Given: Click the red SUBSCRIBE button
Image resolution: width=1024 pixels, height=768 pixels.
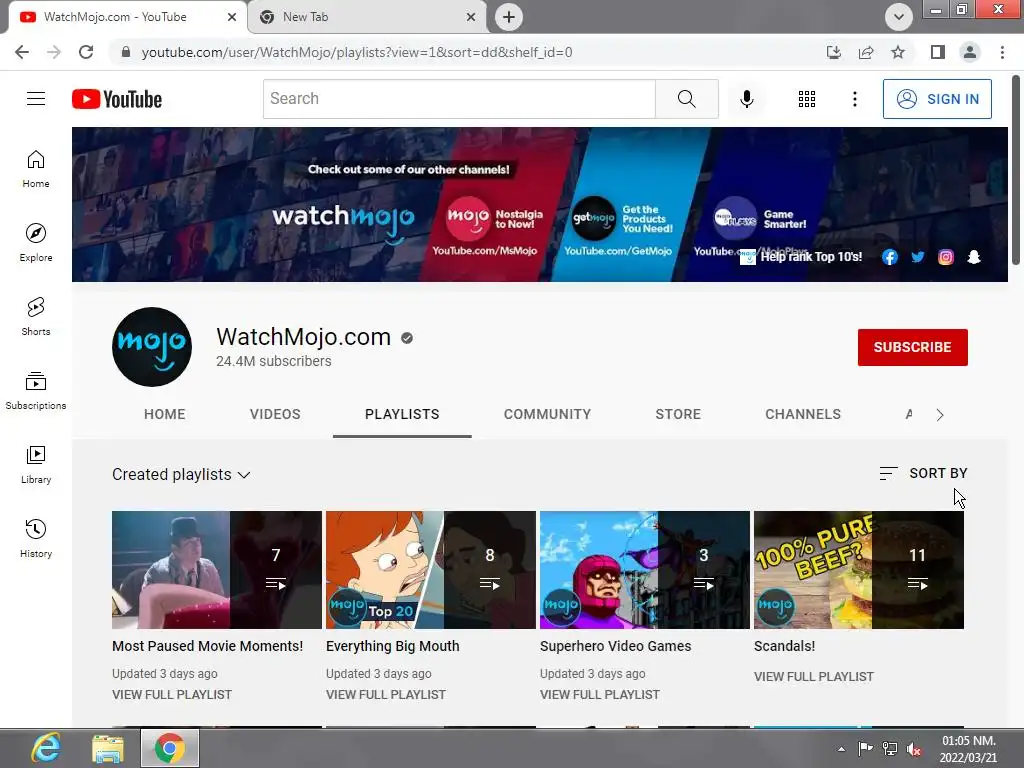Looking at the screenshot, I should 912,347.
